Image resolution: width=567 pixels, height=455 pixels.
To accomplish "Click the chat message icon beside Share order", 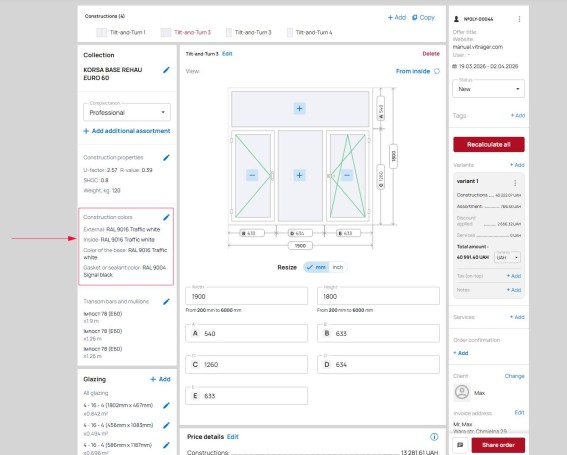I will pyautogui.click(x=460, y=445).
